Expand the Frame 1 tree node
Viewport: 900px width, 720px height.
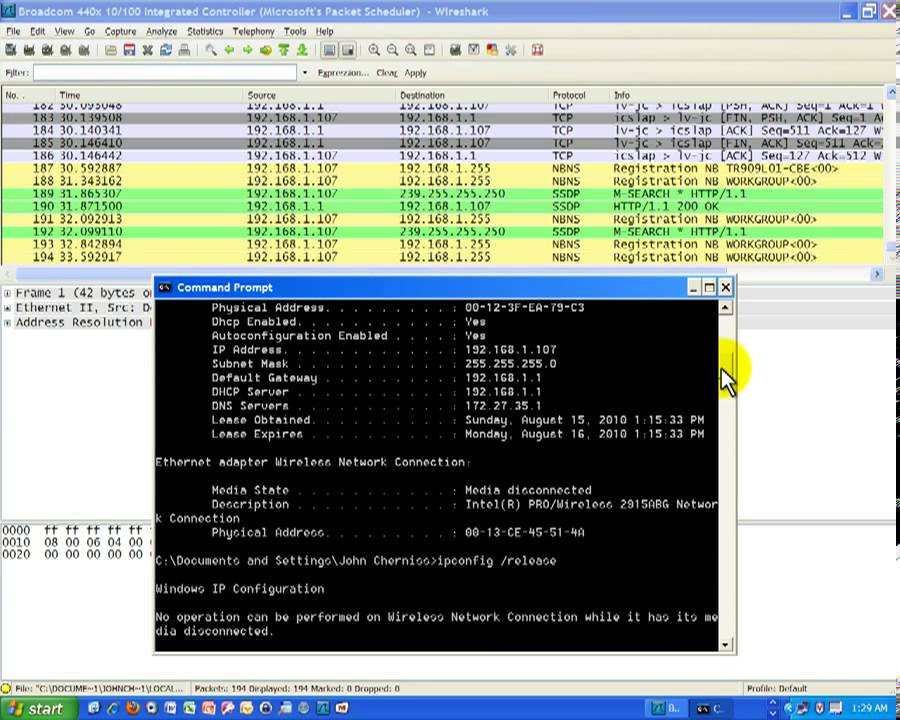click(x=7, y=293)
